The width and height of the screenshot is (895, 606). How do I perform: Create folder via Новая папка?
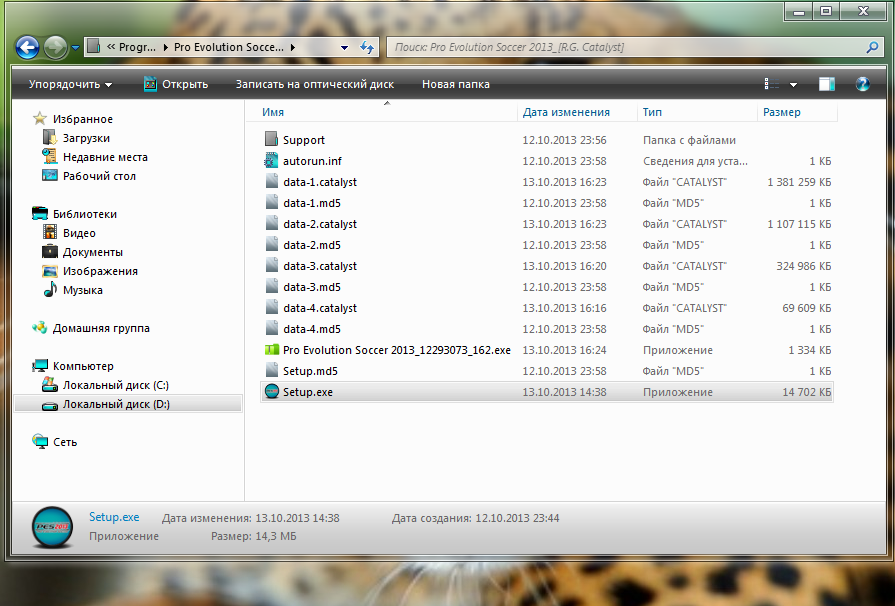(x=455, y=84)
